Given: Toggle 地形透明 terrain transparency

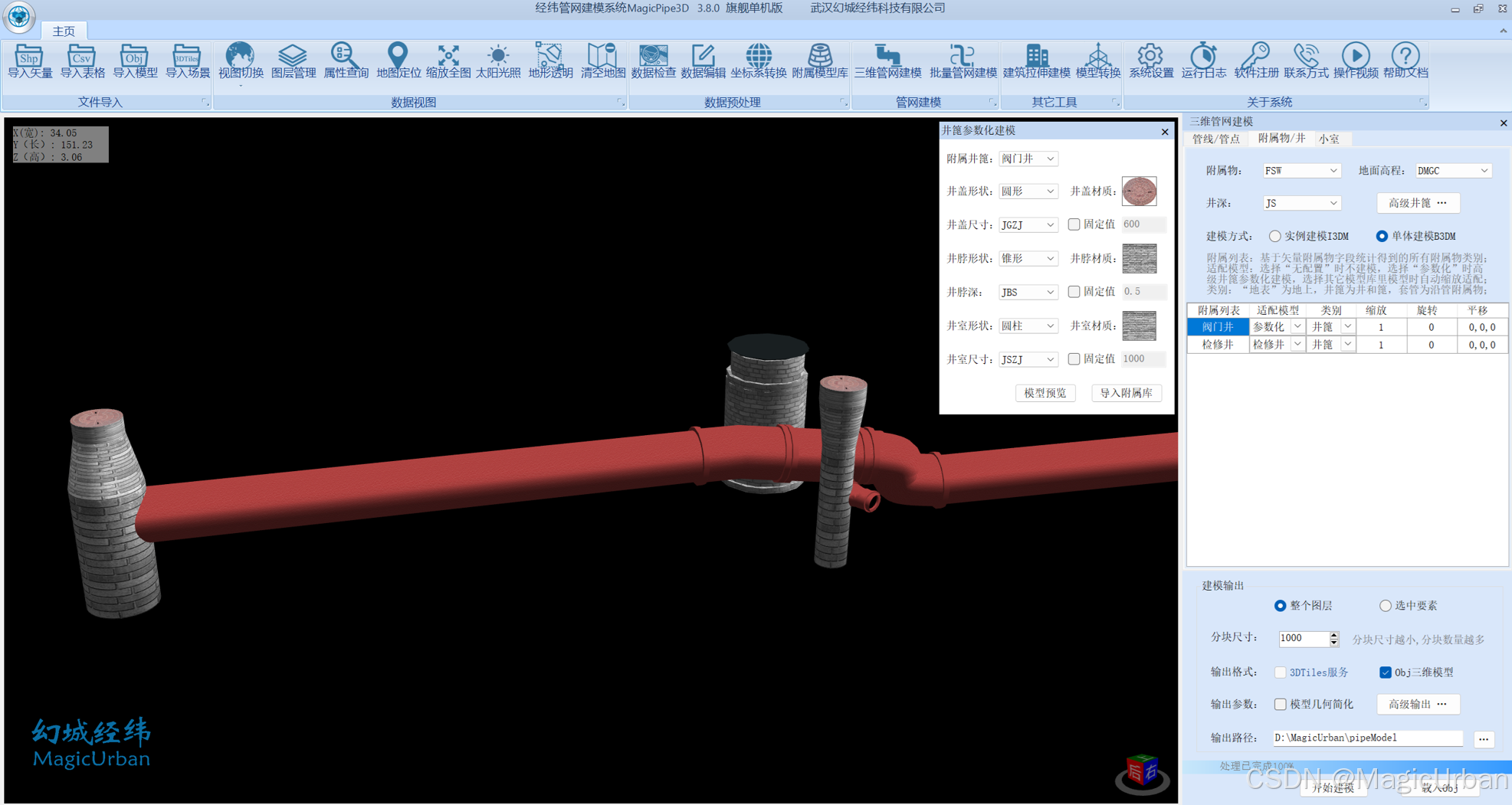Looking at the screenshot, I should click(x=550, y=61).
